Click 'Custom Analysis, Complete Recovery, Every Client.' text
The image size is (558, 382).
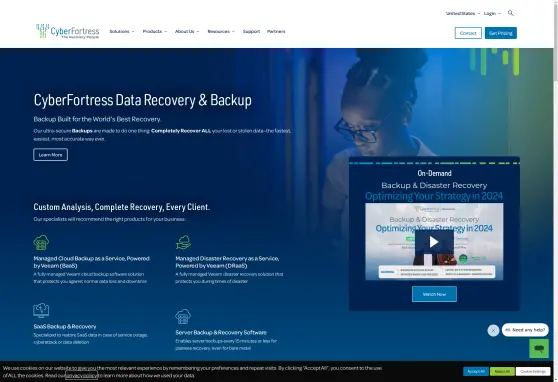point(122,207)
